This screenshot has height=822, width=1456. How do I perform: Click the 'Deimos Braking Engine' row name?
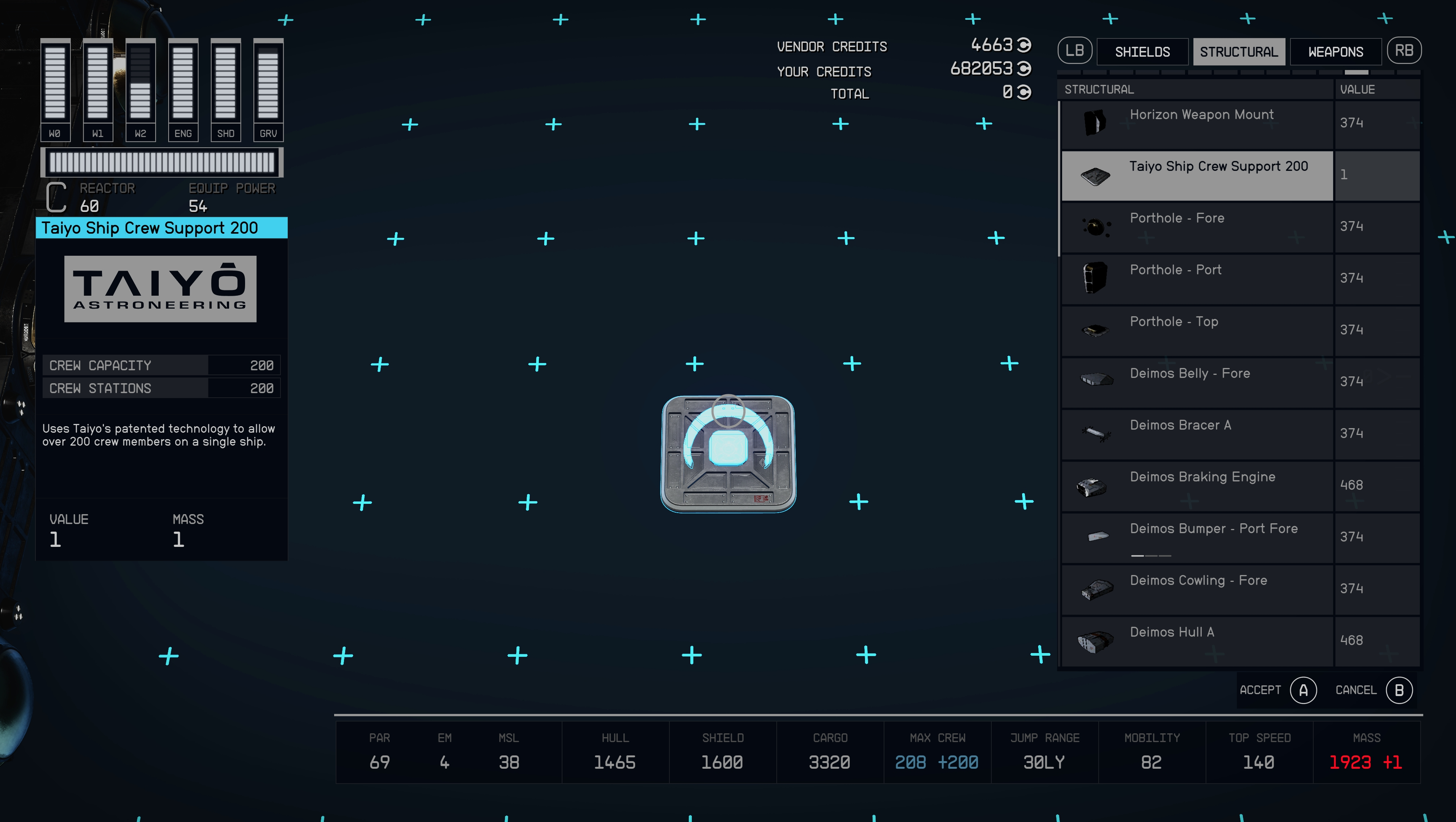(1203, 477)
